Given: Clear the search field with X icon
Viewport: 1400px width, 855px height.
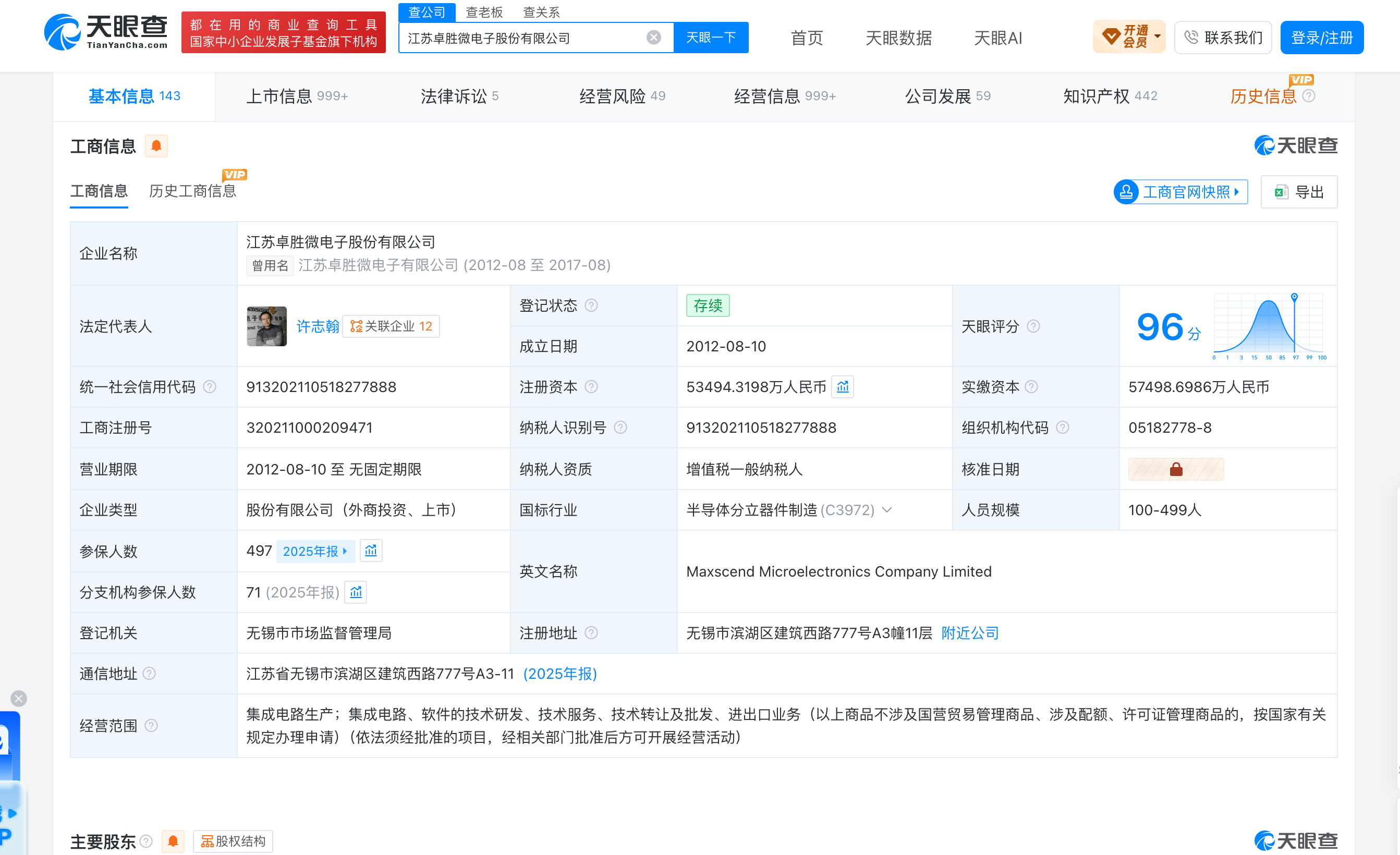Looking at the screenshot, I should 653,38.
